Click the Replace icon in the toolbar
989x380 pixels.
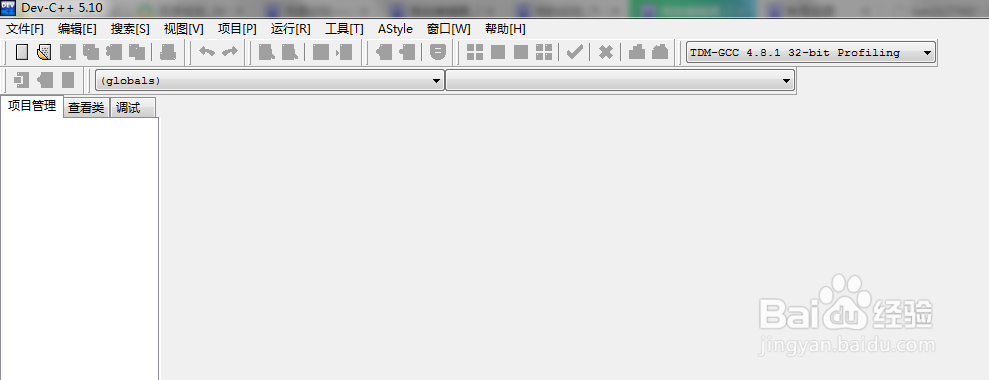point(289,52)
